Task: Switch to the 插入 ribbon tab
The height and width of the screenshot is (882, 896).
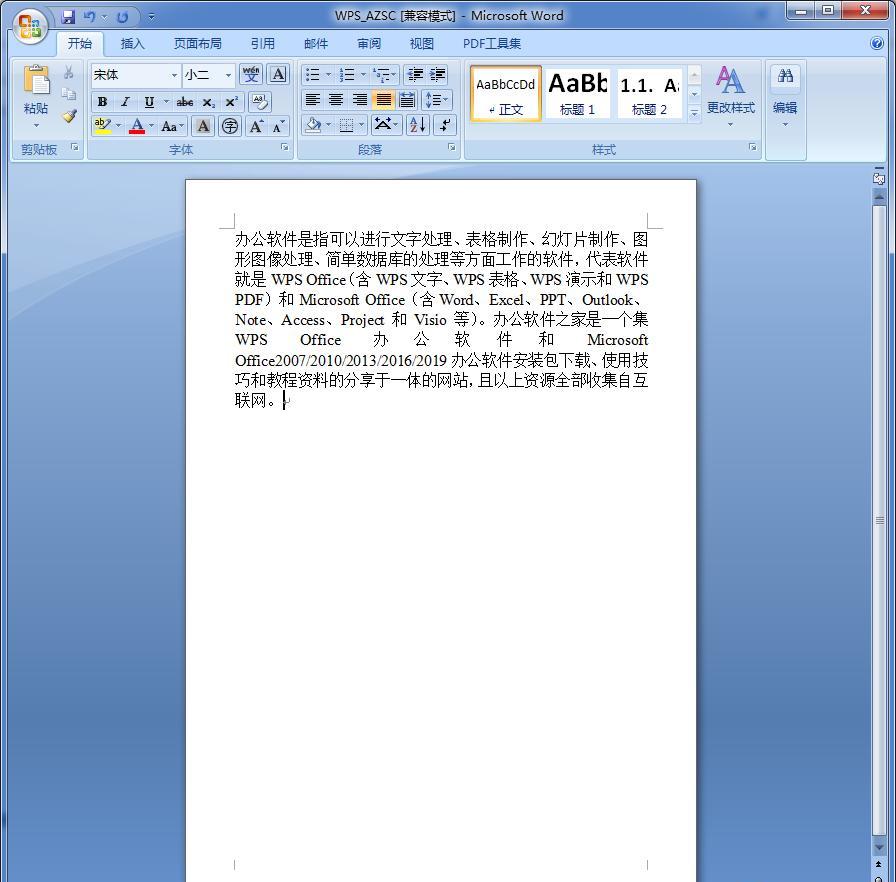Action: coord(134,43)
